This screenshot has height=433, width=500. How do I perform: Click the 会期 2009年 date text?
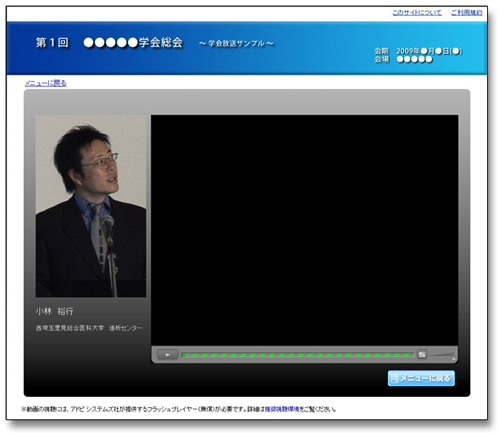click(418, 51)
